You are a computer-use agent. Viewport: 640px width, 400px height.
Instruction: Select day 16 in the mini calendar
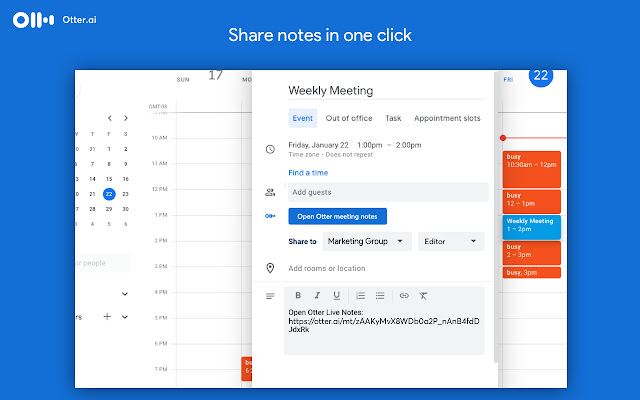[x=125, y=179]
